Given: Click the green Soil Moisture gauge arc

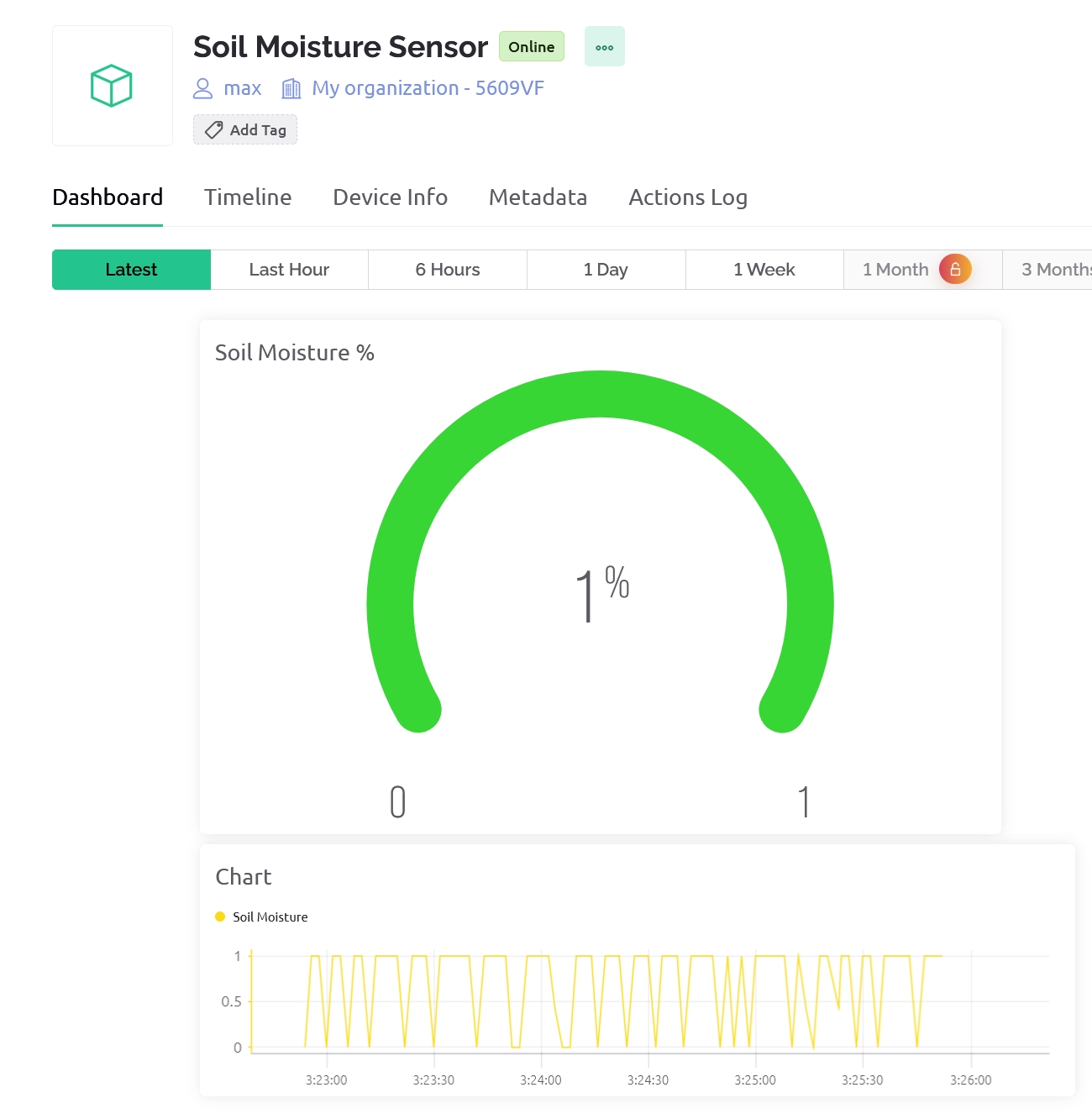Looking at the screenshot, I should (x=600, y=394).
